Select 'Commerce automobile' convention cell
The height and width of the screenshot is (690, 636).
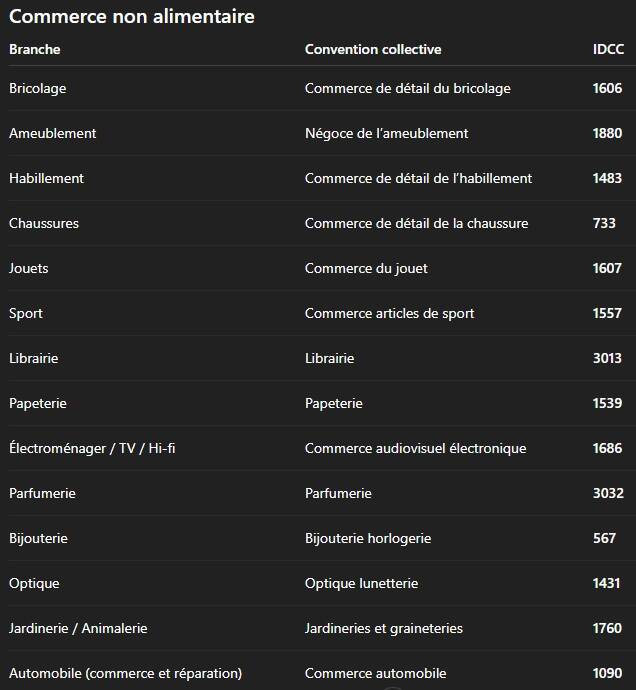coord(375,673)
